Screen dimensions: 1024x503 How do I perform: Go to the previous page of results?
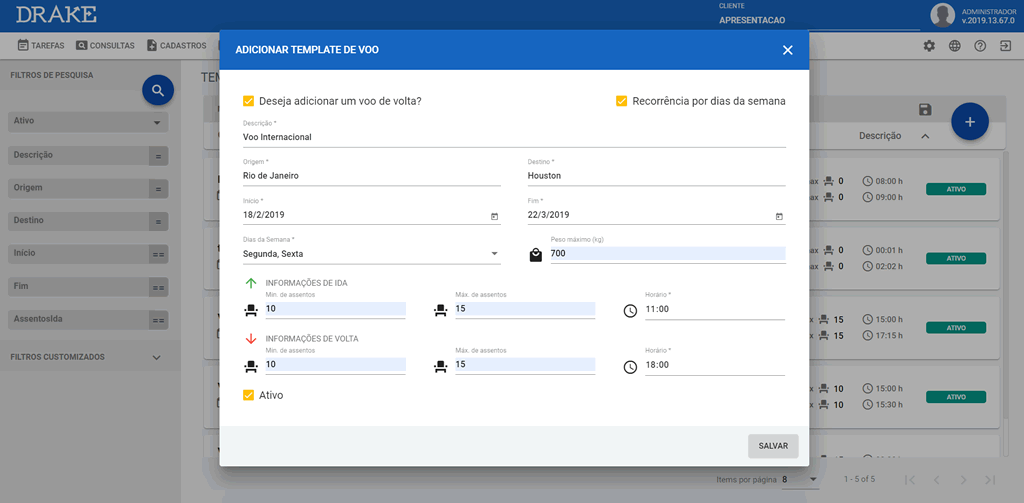[x=936, y=480]
